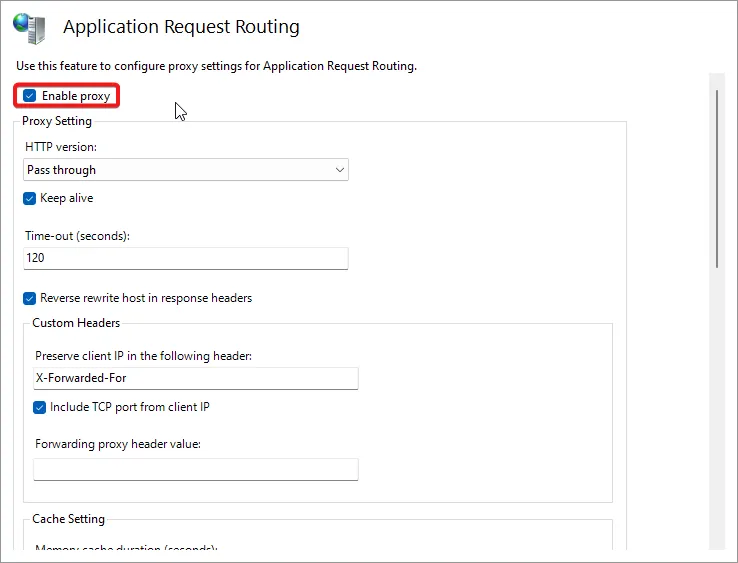Click the HTTP version label
This screenshot has height=563, width=738.
pos(61,147)
